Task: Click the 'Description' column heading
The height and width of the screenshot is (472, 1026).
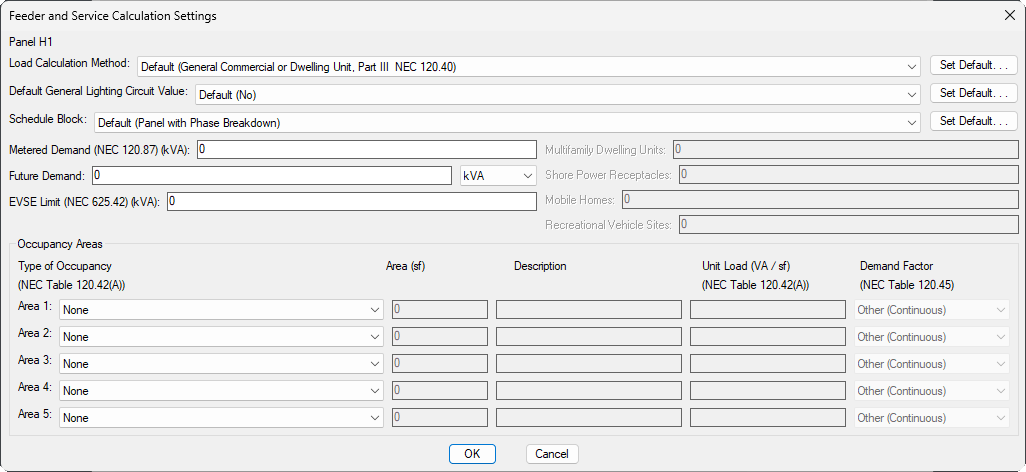Action: pyautogui.click(x=540, y=266)
